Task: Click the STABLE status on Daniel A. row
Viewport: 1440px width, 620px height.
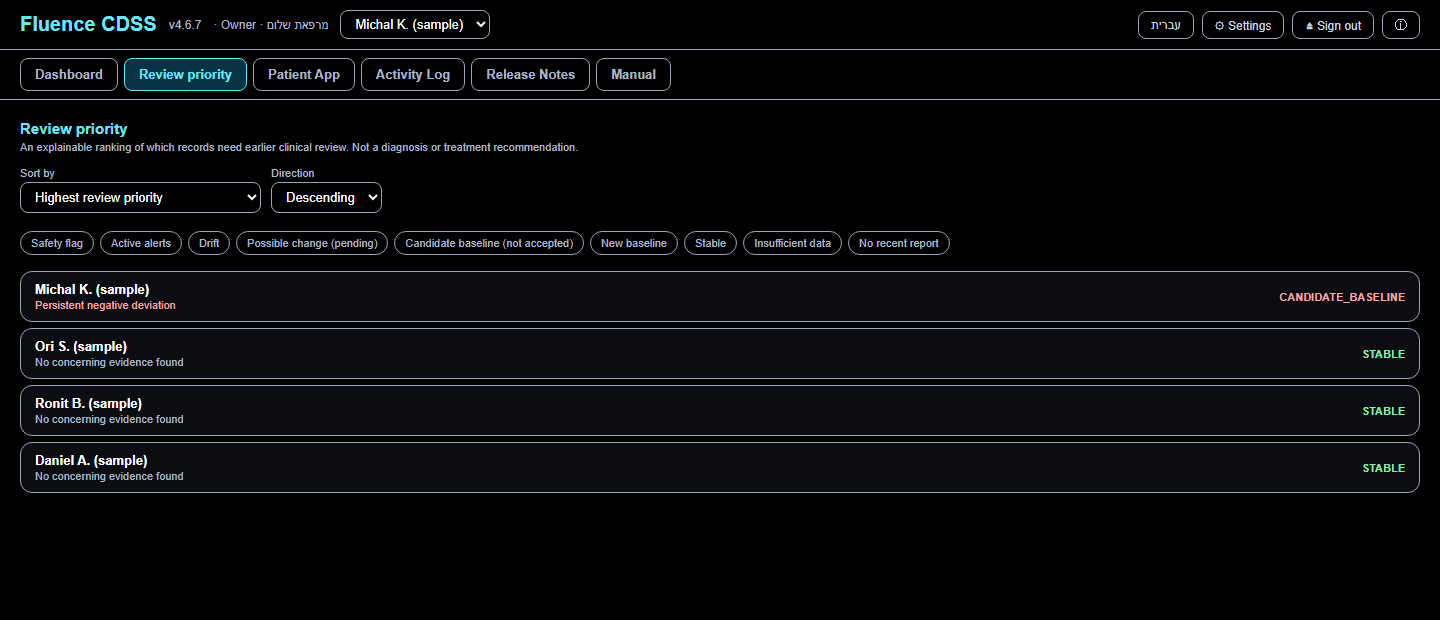Action: pyautogui.click(x=1384, y=468)
